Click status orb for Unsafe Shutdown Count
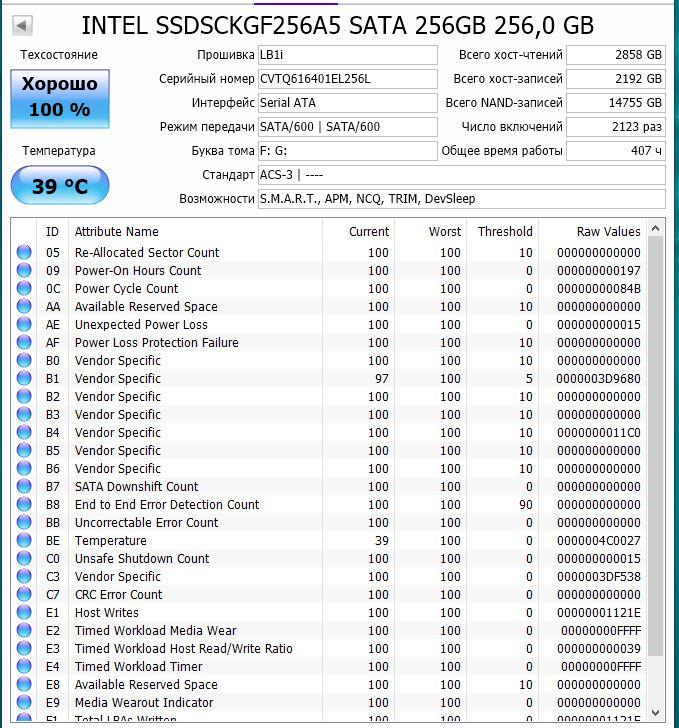The image size is (679, 728). [x=24, y=558]
